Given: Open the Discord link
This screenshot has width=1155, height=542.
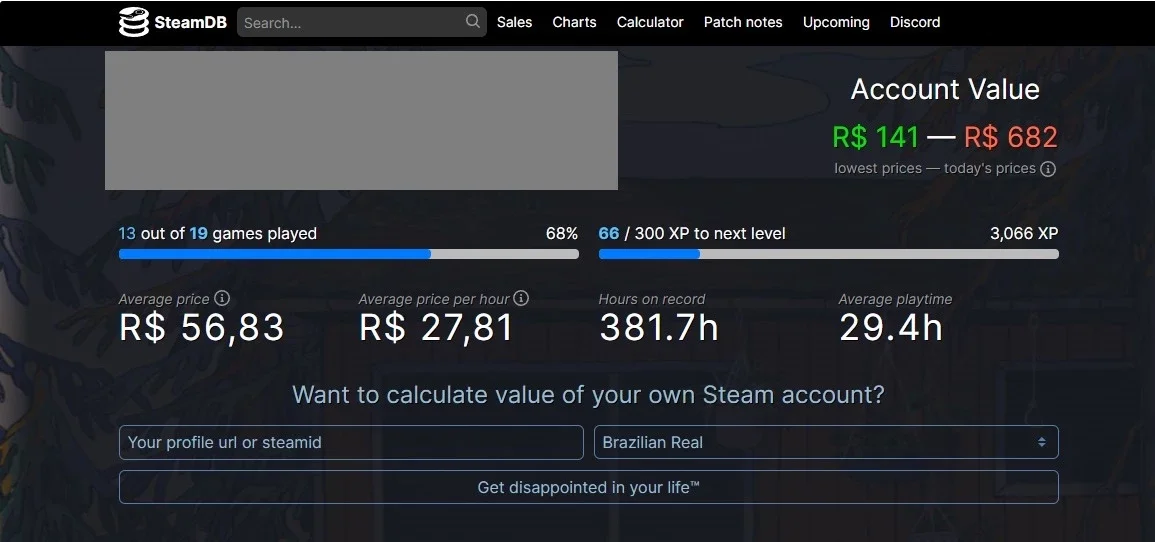Looking at the screenshot, I should (x=915, y=22).
